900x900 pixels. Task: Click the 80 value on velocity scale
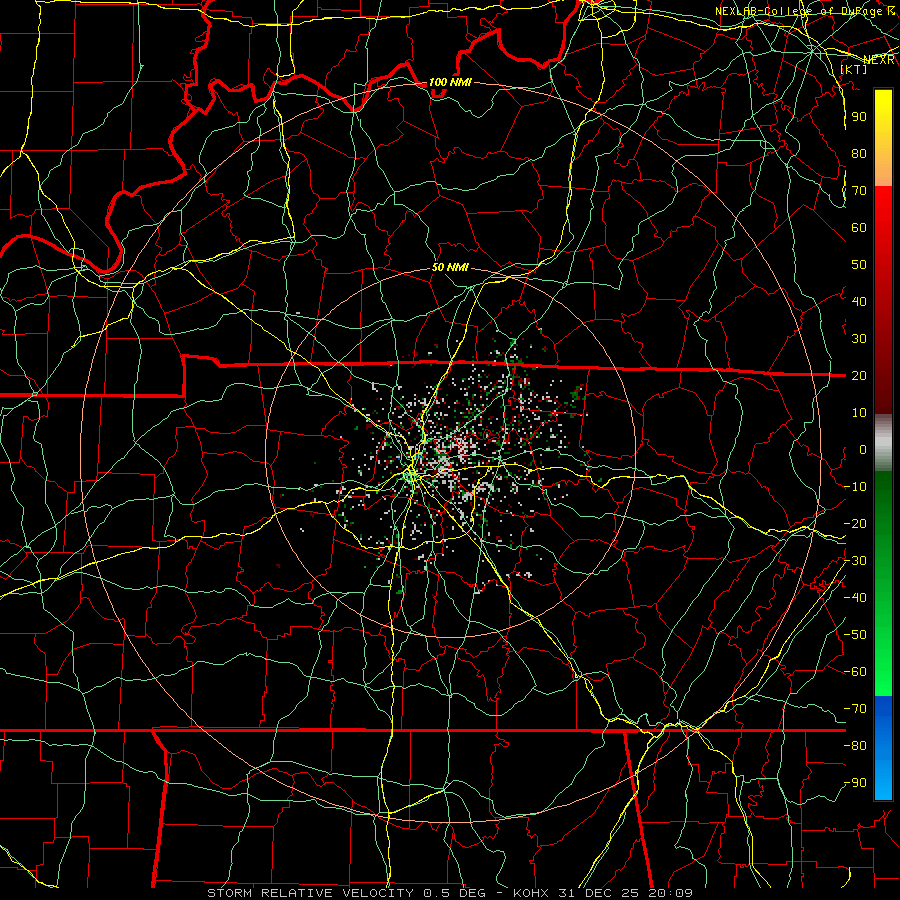(859, 153)
